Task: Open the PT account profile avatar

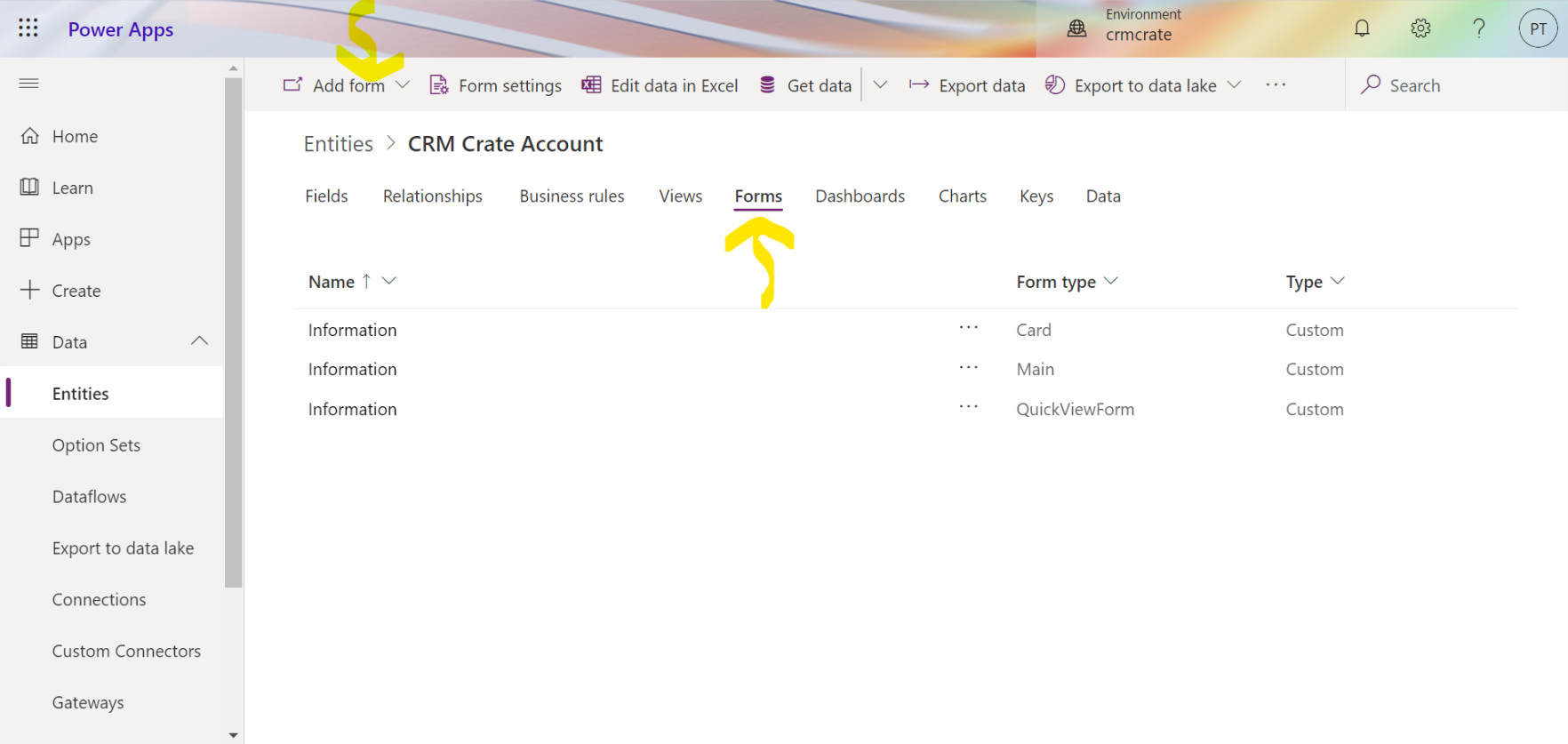Action: pyautogui.click(x=1538, y=28)
